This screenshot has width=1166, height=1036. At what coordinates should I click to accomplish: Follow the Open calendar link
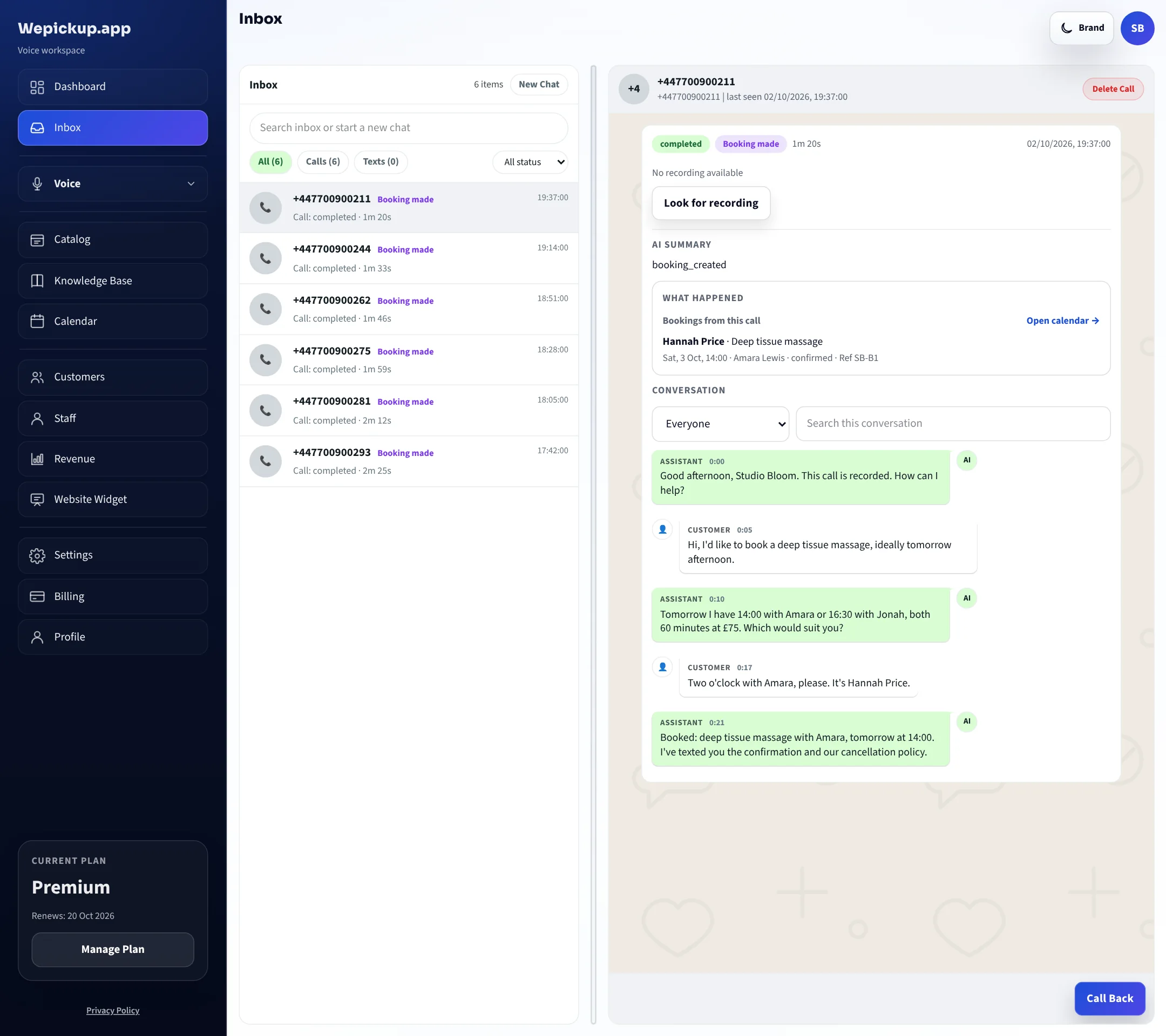point(1062,321)
